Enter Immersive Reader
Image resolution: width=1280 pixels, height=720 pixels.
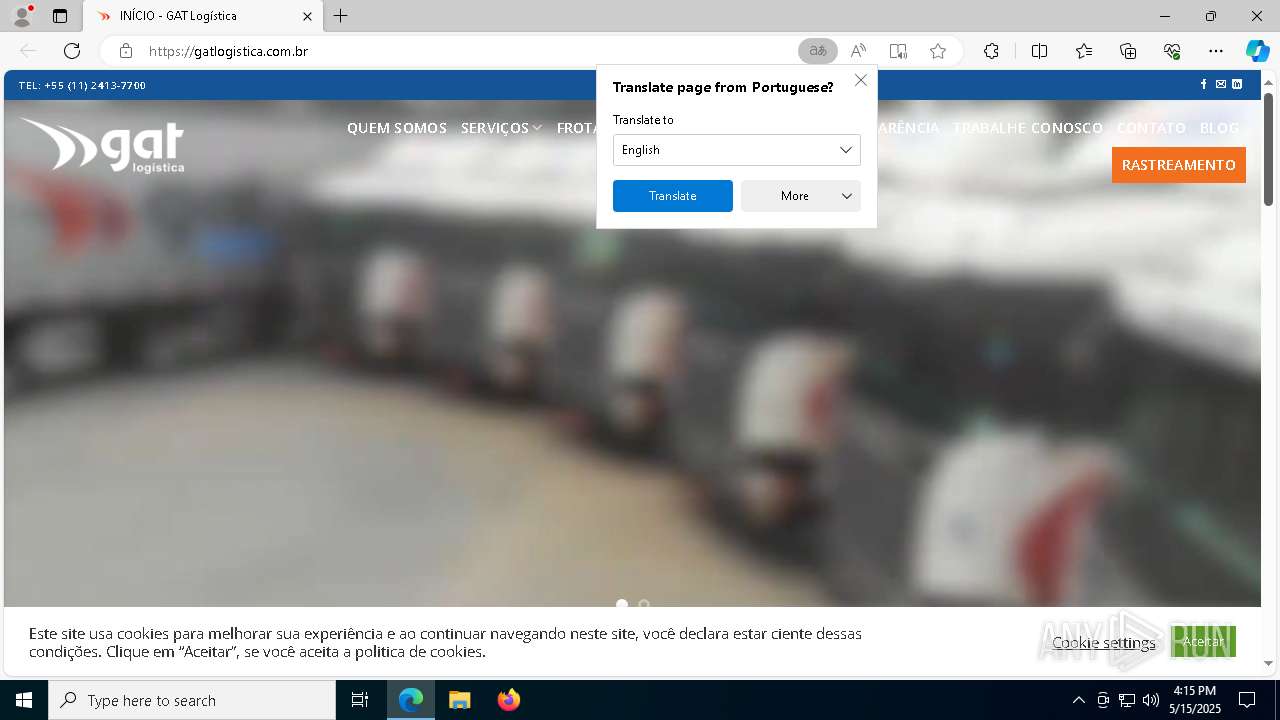coord(898,51)
